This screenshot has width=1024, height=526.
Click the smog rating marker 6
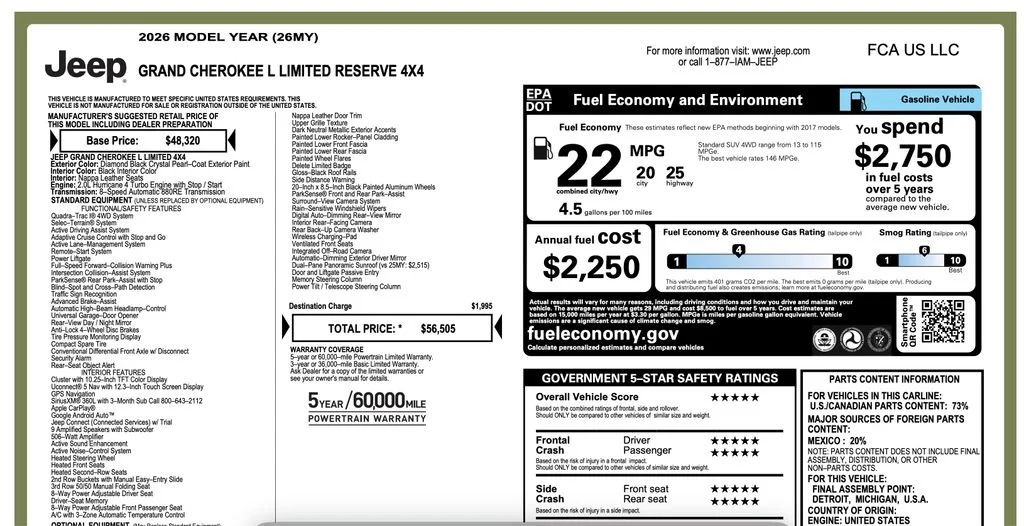coord(923,251)
